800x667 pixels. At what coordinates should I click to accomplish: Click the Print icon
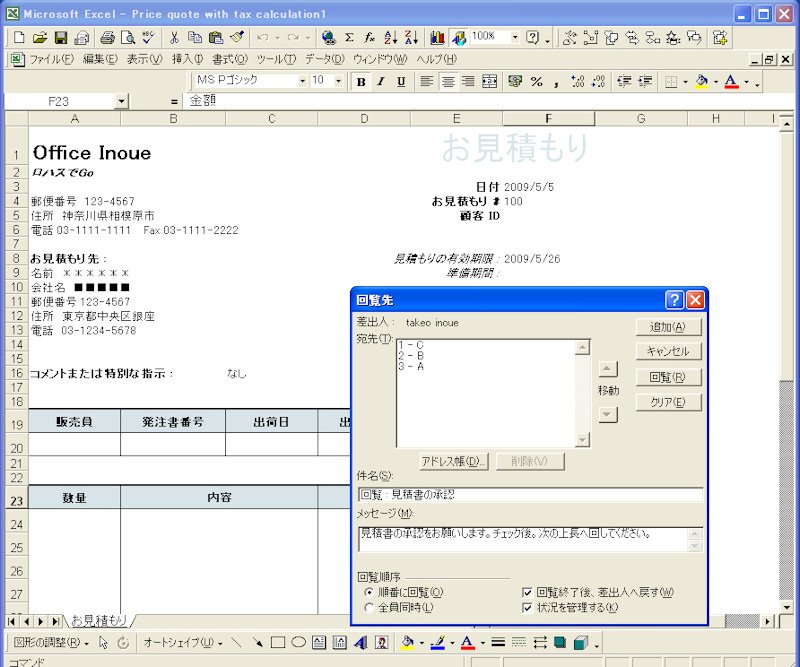pyautogui.click(x=108, y=37)
